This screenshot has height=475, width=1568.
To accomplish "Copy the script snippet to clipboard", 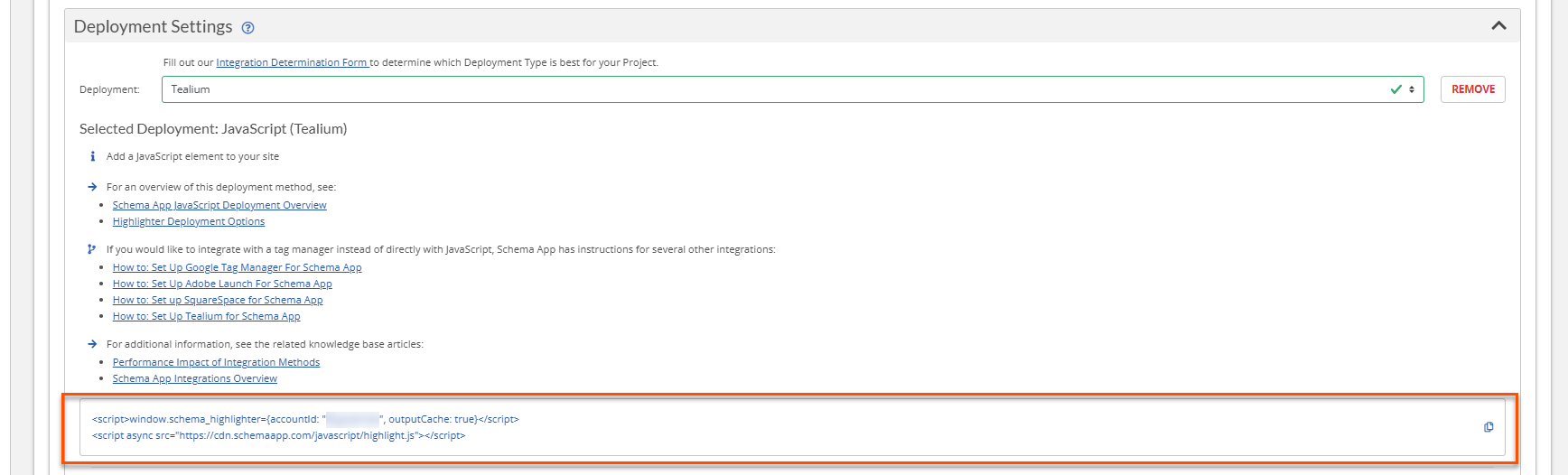I will pyautogui.click(x=1489, y=427).
